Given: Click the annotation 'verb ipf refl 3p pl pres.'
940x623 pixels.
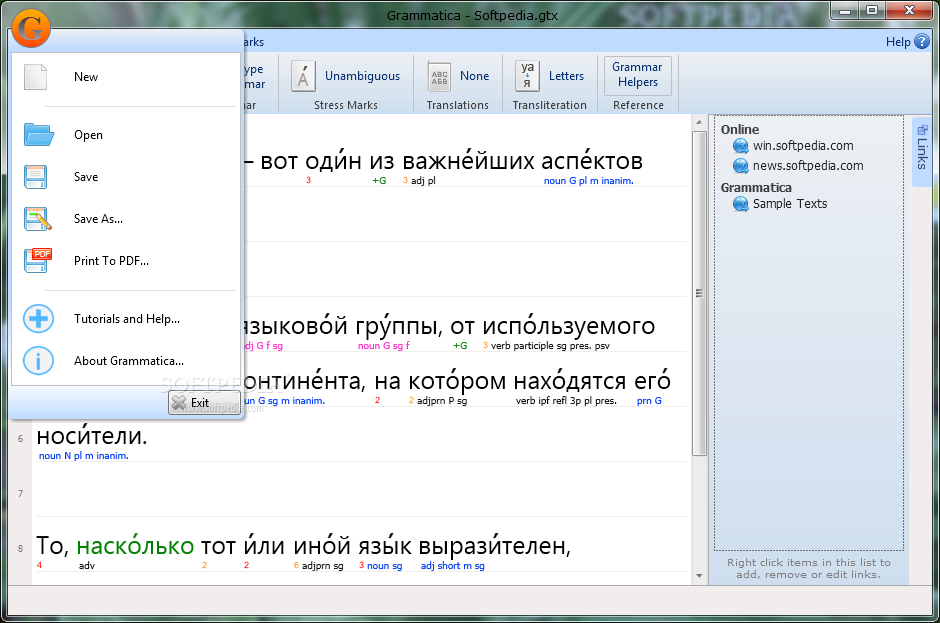Looking at the screenshot, I should tap(566, 401).
